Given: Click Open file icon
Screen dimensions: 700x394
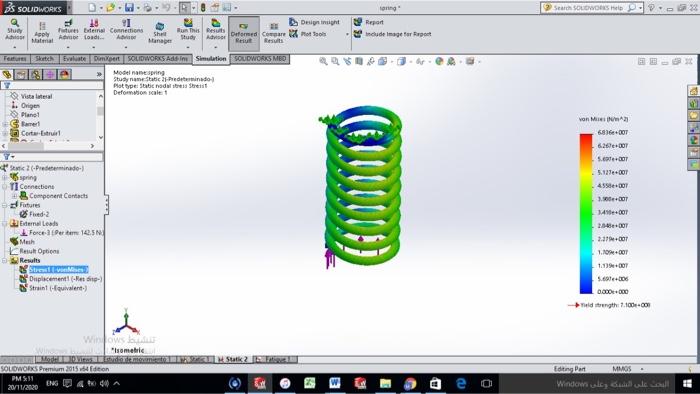Looking at the screenshot, I should (110, 8).
